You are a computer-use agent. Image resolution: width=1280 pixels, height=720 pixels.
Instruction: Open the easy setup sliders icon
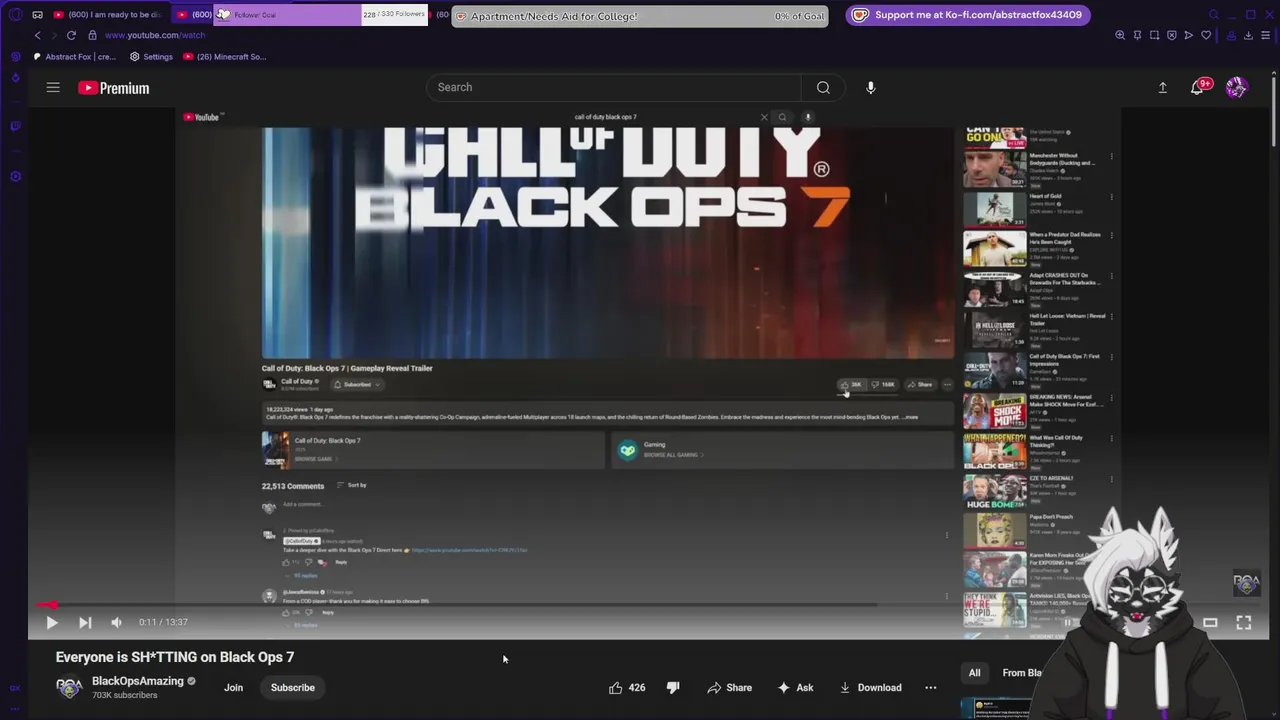click(x=1265, y=35)
